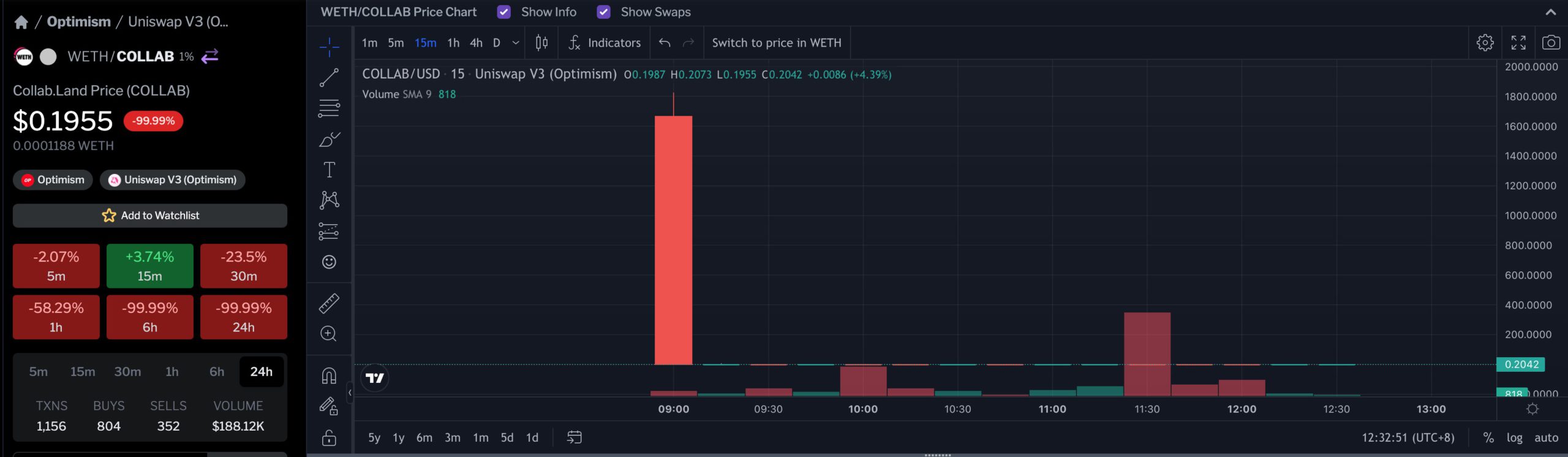Select the +3.74% 15m change tile
Viewport: 1568px width, 457px height.
[150, 266]
